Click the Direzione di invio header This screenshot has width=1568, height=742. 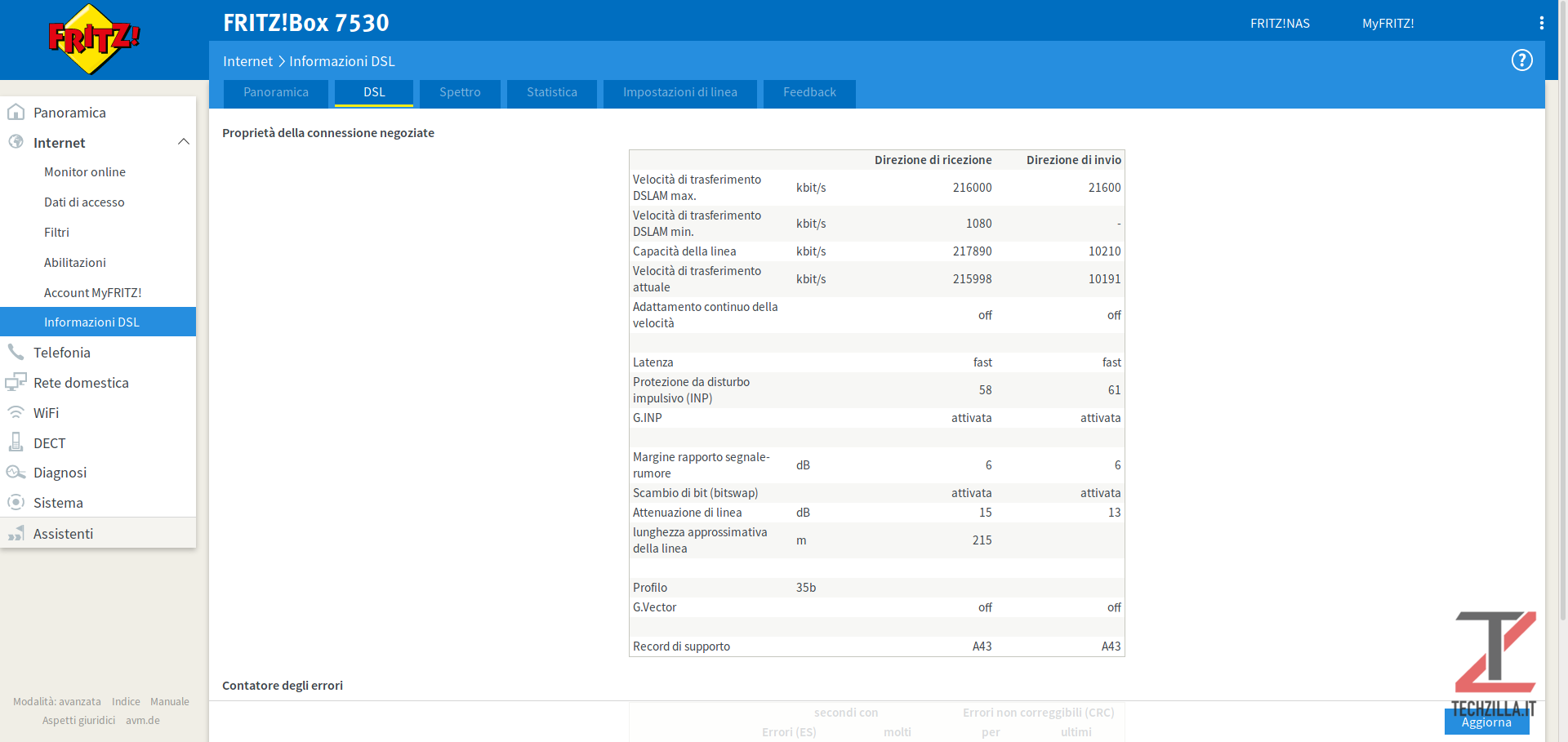tap(1073, 160)
